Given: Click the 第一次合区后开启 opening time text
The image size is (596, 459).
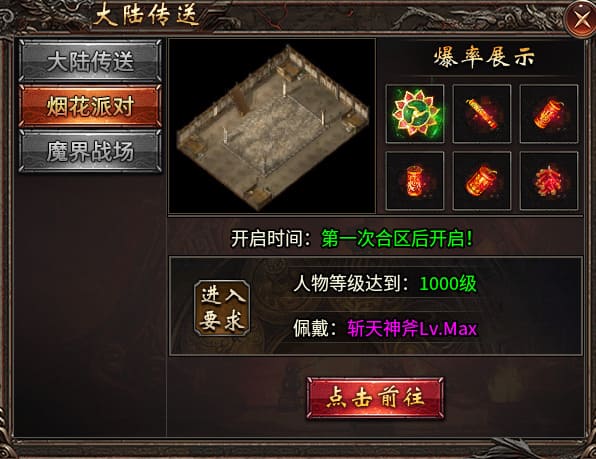Looking at the screenshot, I should click(x=397, y=239).
